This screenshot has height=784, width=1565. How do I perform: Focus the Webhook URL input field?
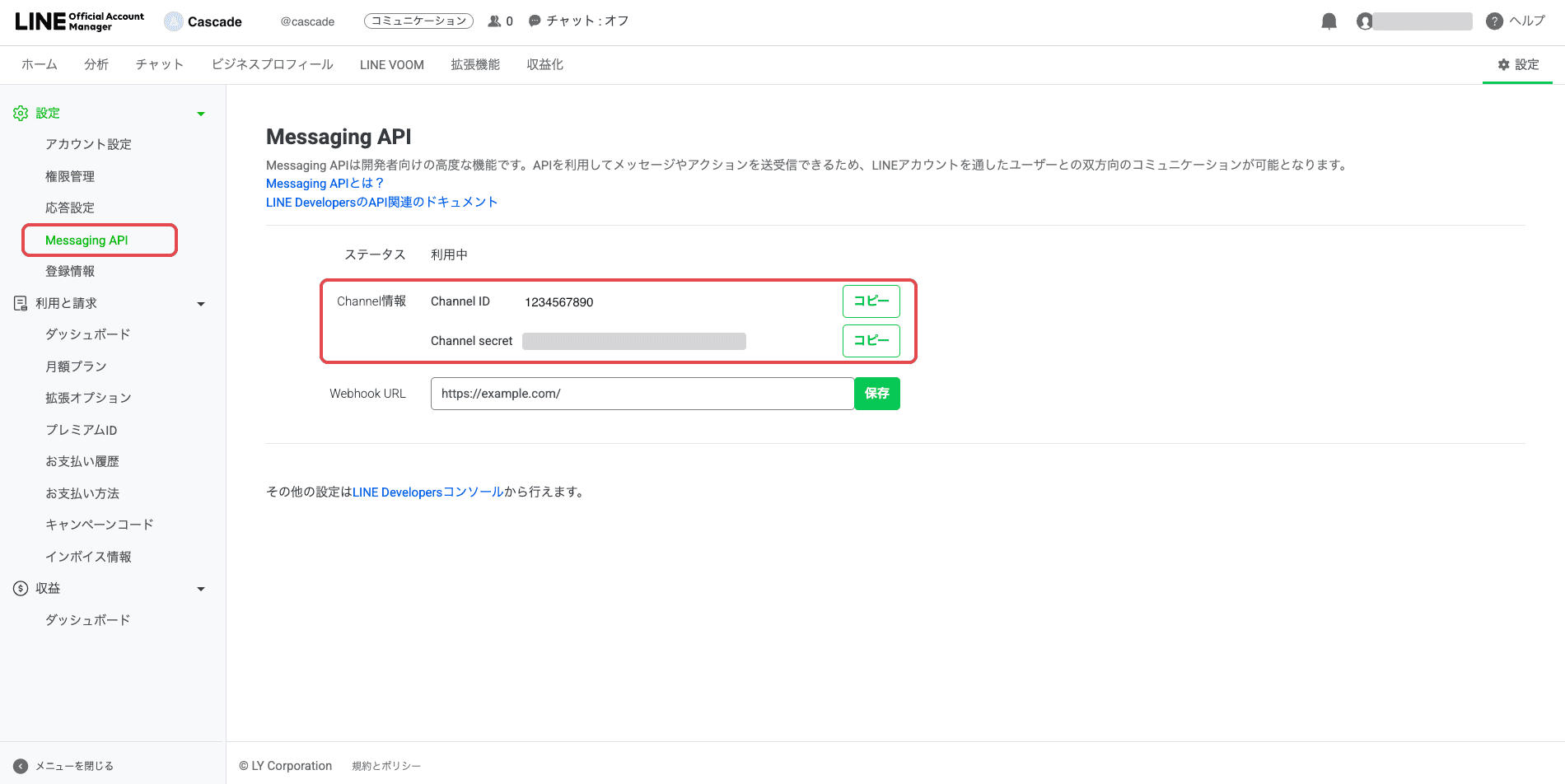point(642,394)
